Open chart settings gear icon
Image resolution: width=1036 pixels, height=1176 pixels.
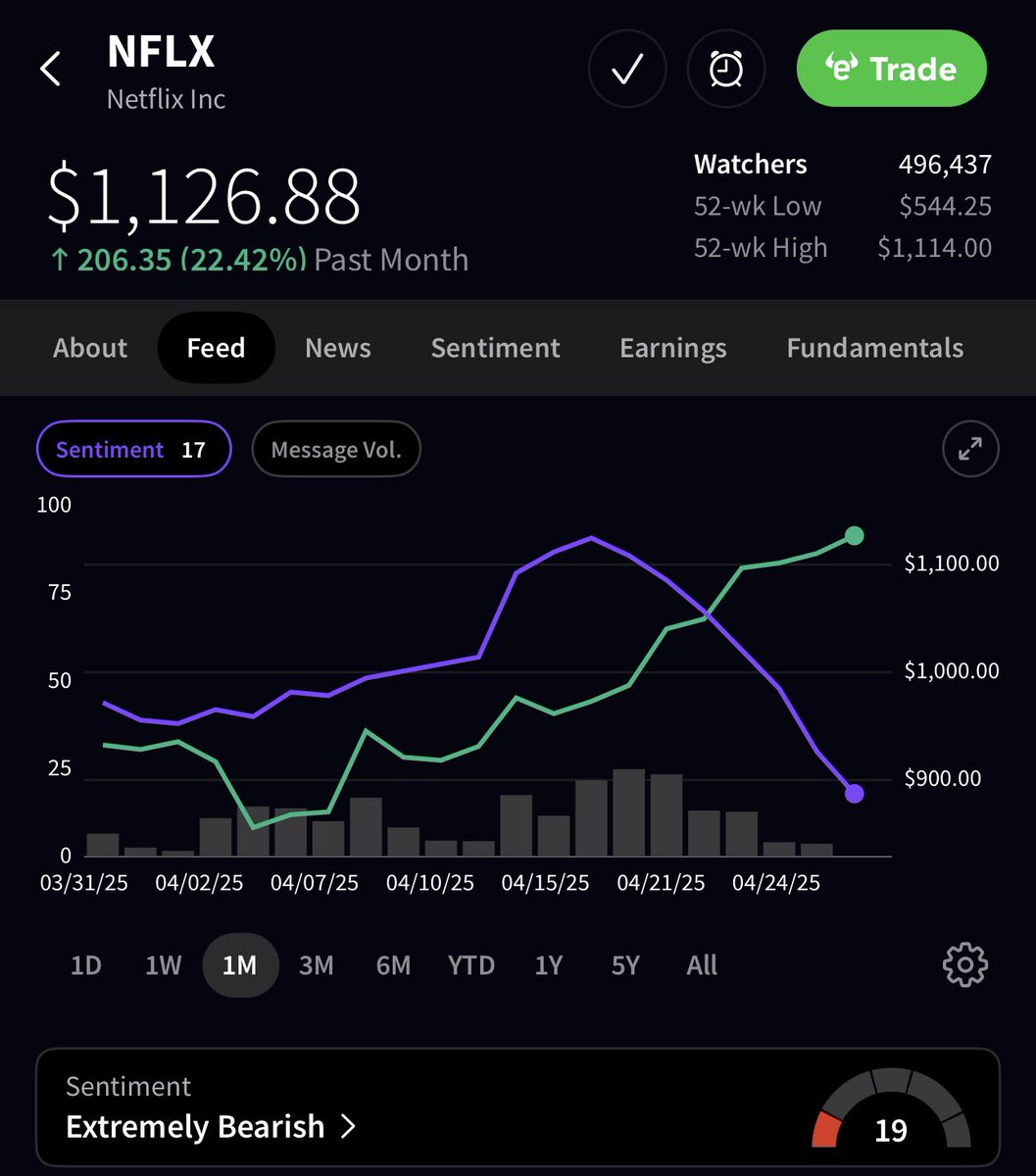click(x=965, y=965)
